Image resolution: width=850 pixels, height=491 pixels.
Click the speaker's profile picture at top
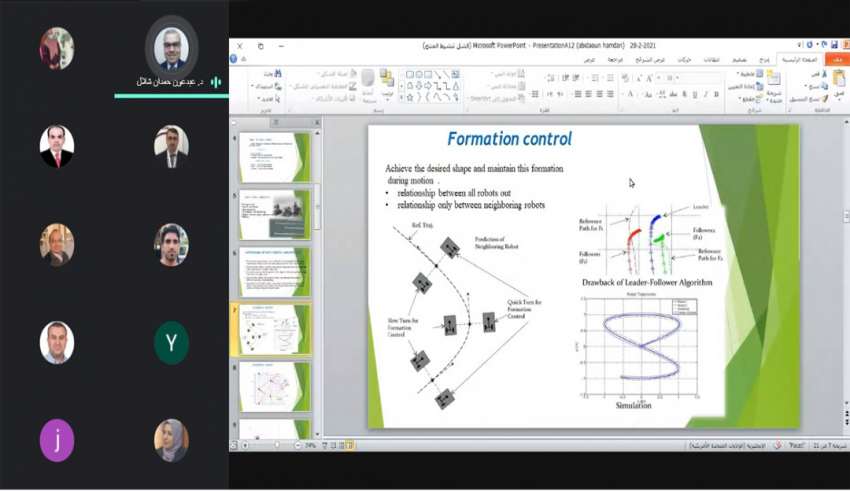pos(171,49)
